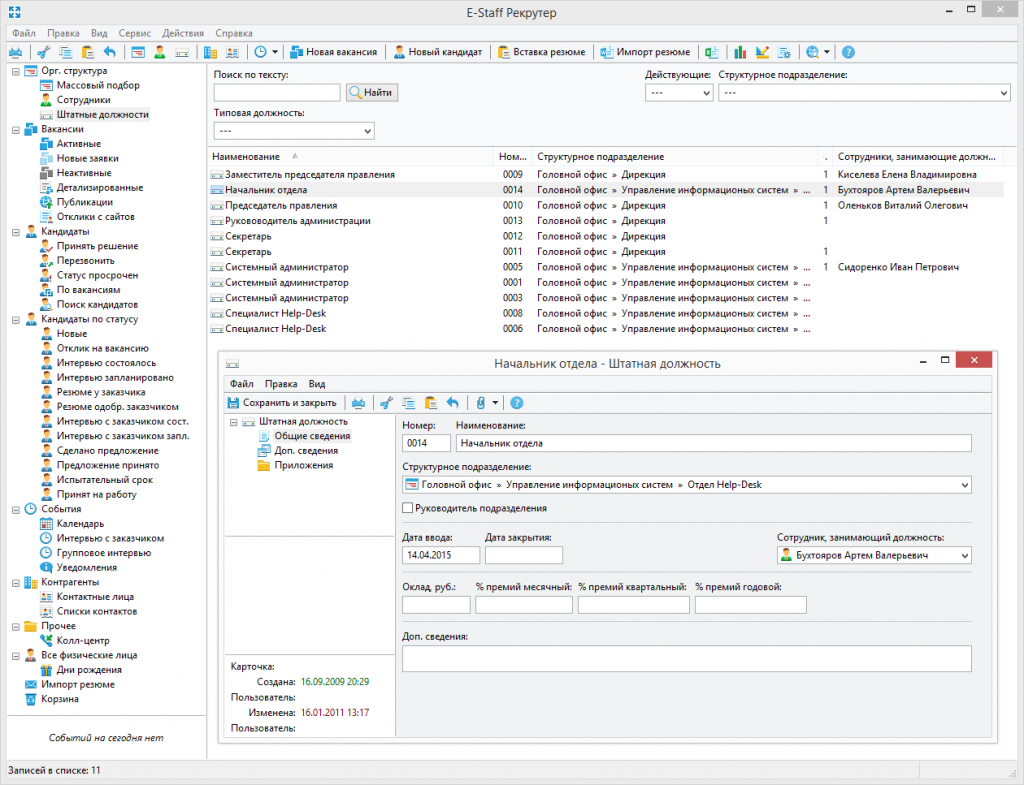Screen dimensions: 1024x785
Task: Open the Сотрудник, занимающий должность dropdown
Action: pos(874,555)
